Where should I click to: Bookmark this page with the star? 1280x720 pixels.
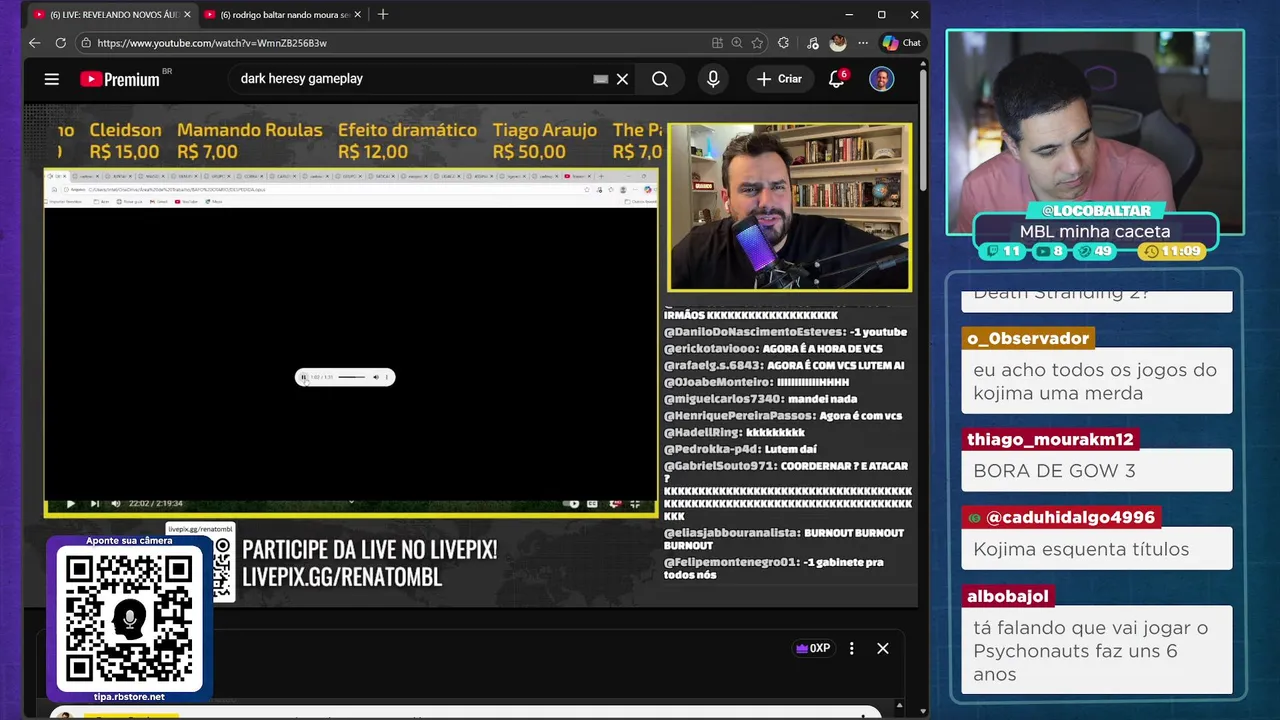coord(757,43)
